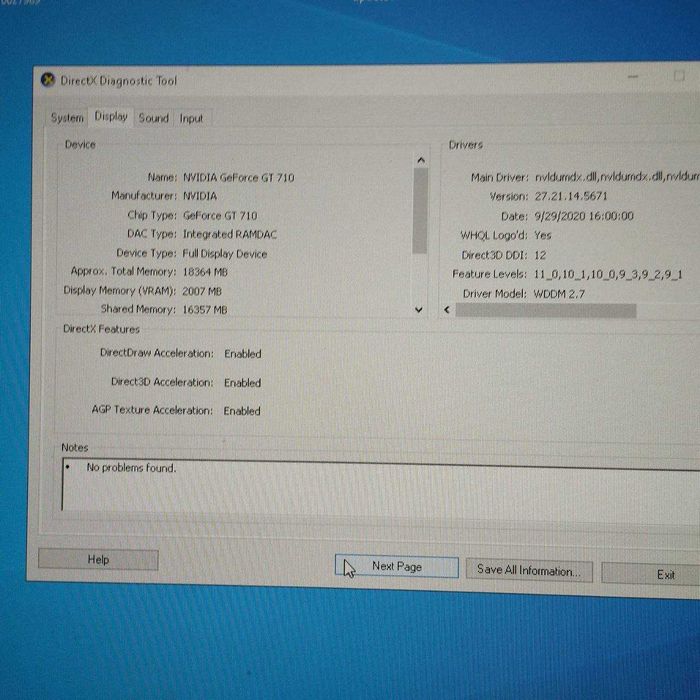Viewport: 700px width, 700px height.
Task: Click Direct3D DDI value '12'
Action: pos(540,255)
